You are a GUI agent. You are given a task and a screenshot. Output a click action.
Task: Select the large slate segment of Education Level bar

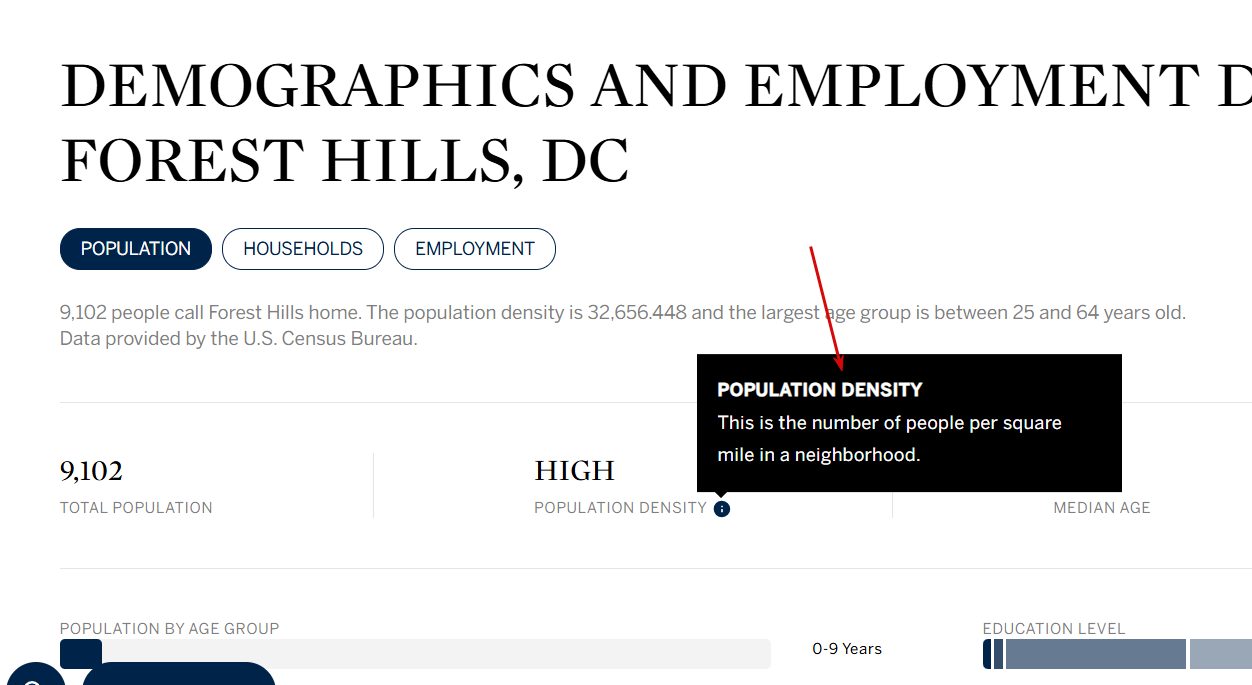1096,654
